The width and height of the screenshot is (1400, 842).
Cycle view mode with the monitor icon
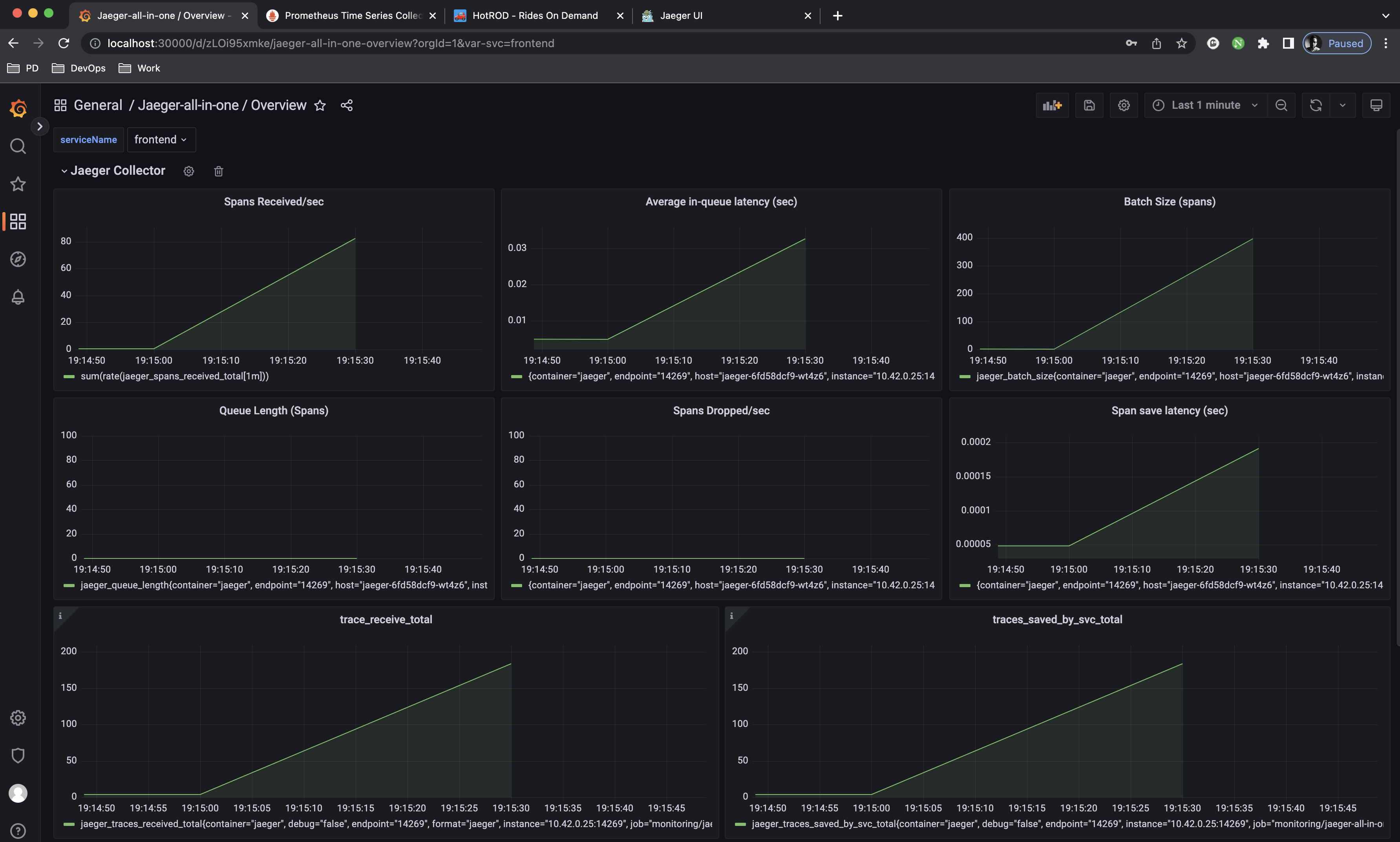click(1376, 106)
